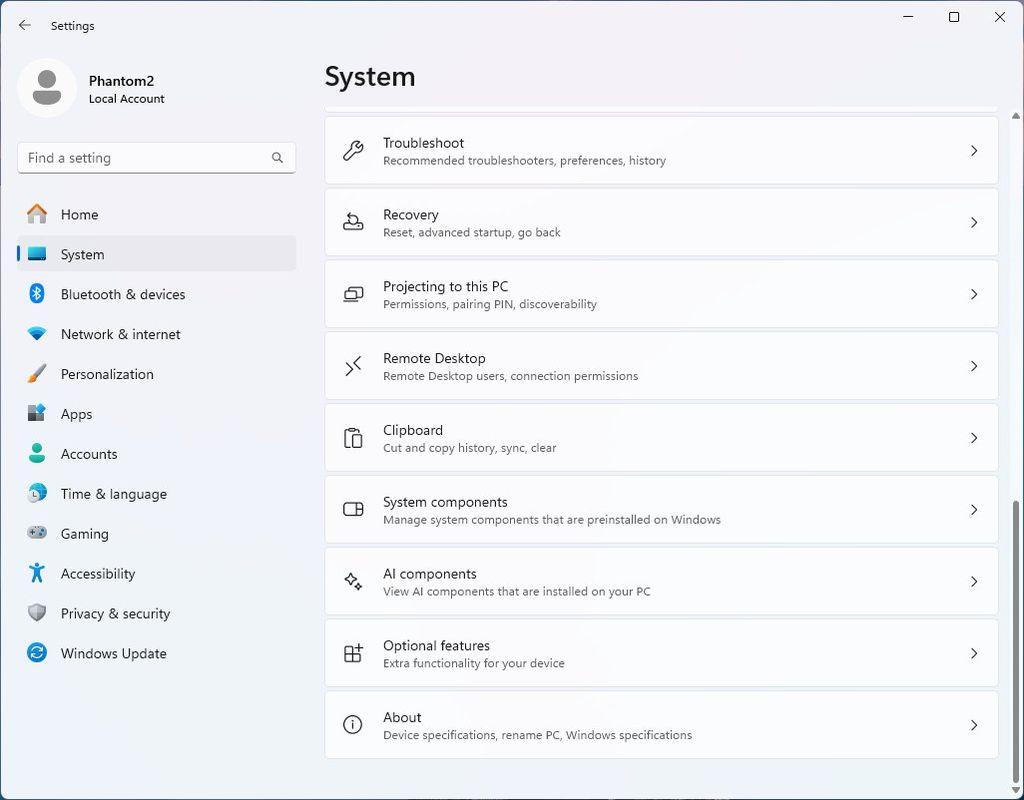Screen dimensions: 1024x800
Task: Open Bluetooth & devices in the sidebar
Action: coord(122,295)
